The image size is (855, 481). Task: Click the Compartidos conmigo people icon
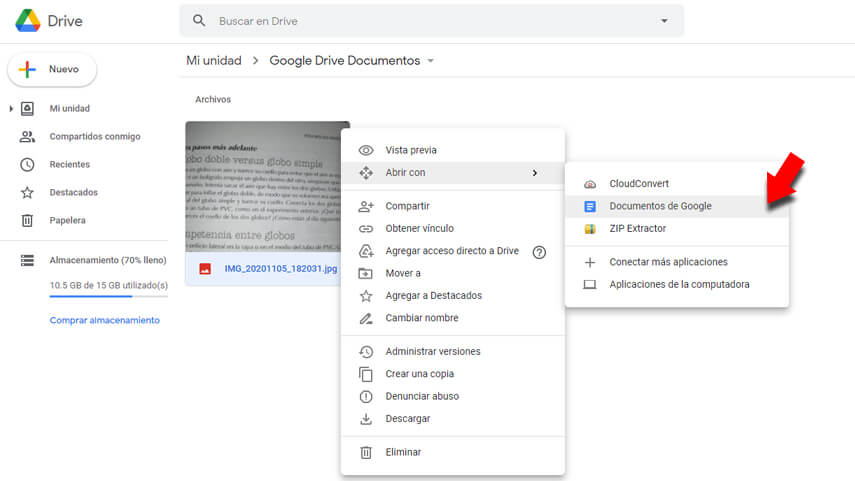(28, 136)
